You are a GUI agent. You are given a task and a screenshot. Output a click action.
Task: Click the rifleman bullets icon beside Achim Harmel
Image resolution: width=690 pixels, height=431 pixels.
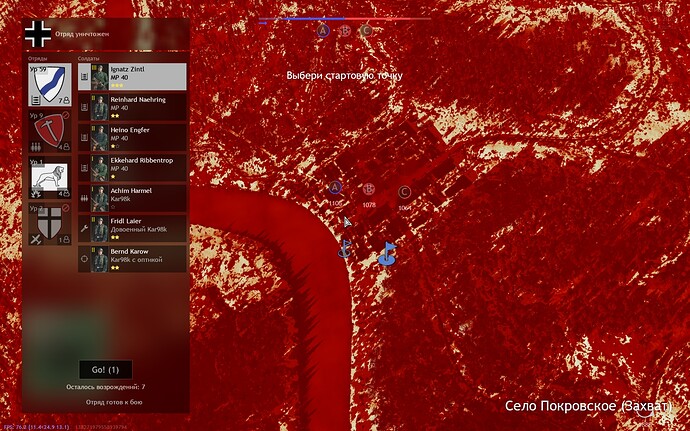[84, 198]
